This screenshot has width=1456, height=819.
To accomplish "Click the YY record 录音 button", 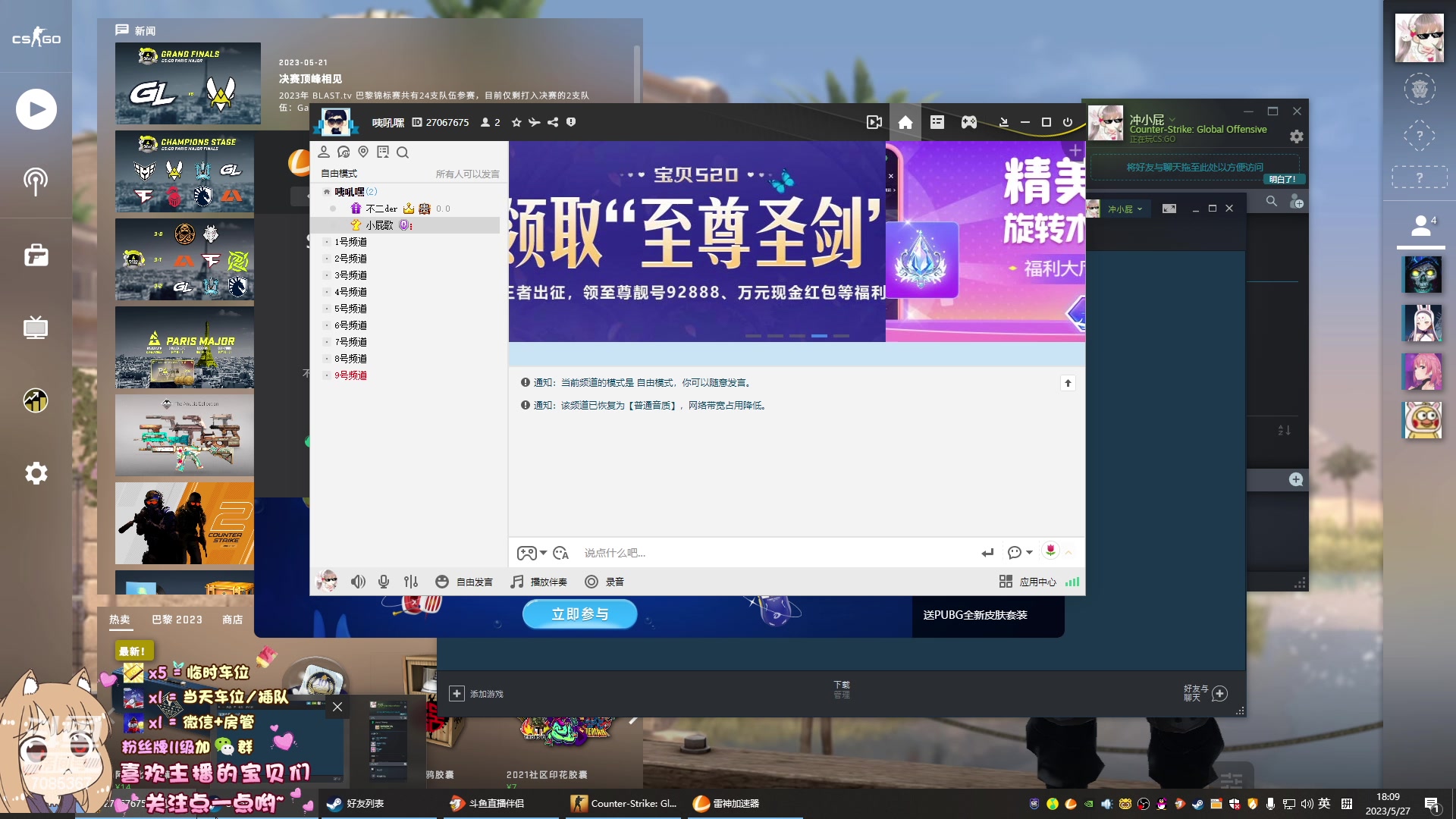I will [x=604, y=582].
